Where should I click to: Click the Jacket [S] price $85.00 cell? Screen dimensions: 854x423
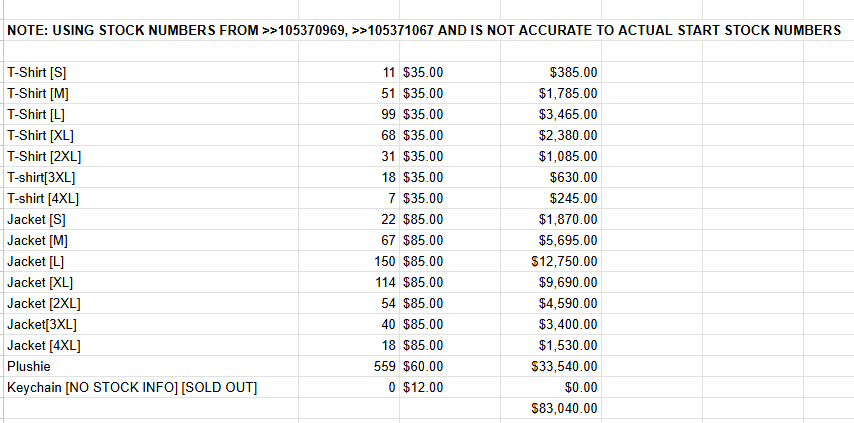[423, 219]
